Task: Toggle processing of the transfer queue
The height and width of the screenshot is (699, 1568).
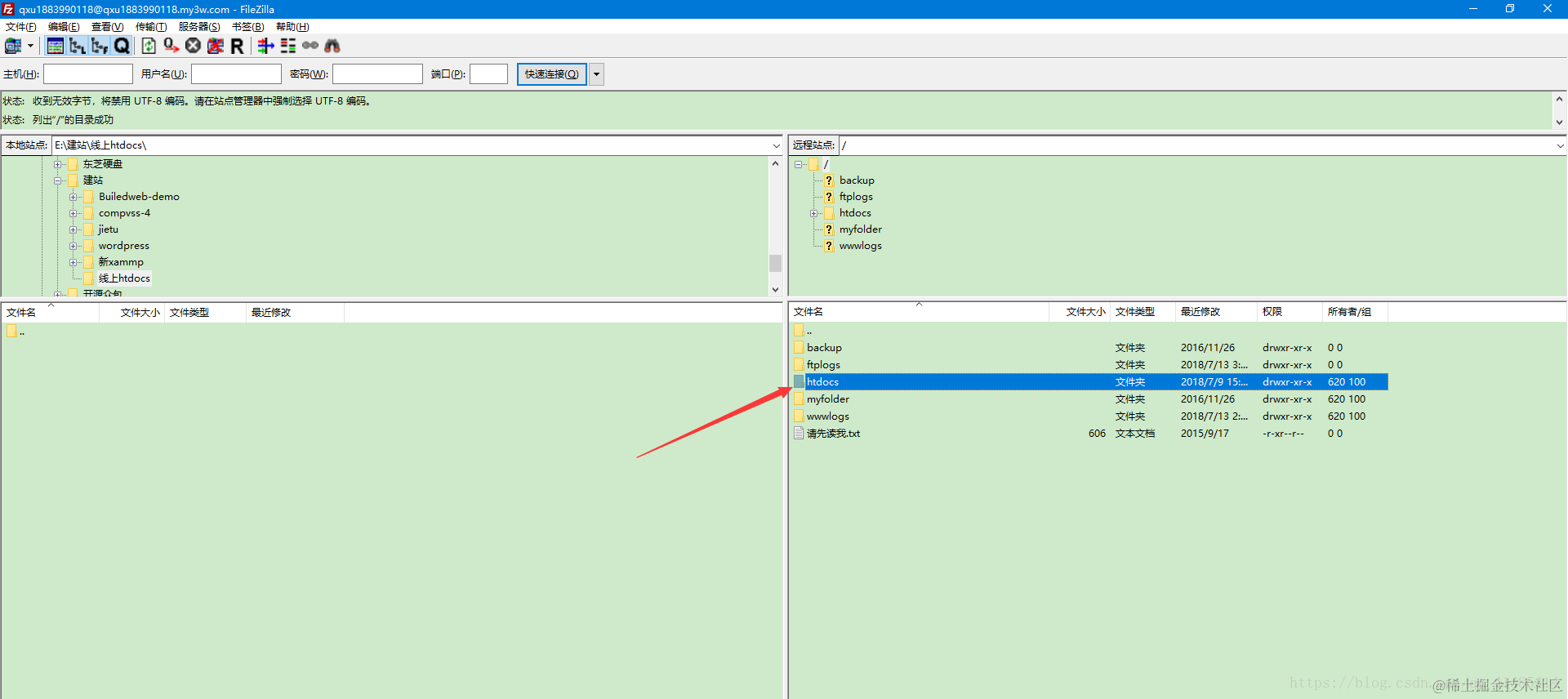Action: pyautogui.click(x=171, y=46)
